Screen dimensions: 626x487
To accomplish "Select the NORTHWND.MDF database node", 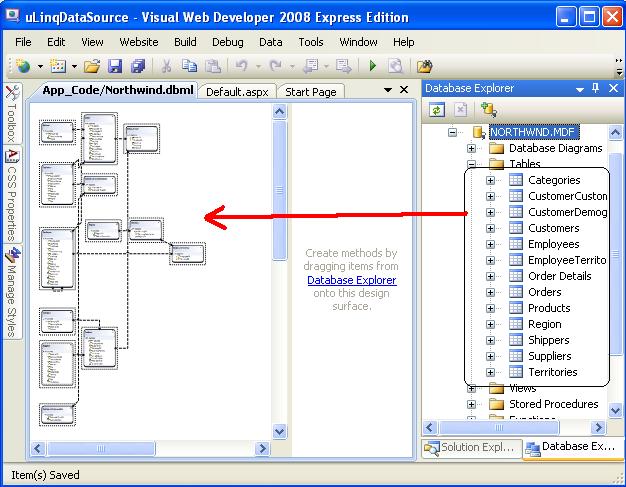I will [534, 132].
